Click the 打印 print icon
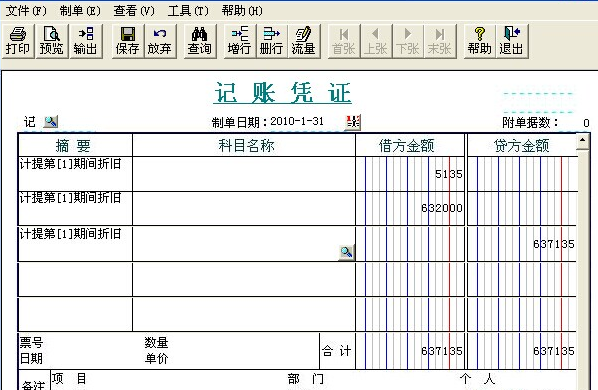 pyautogui.click(x=18, y=41)
